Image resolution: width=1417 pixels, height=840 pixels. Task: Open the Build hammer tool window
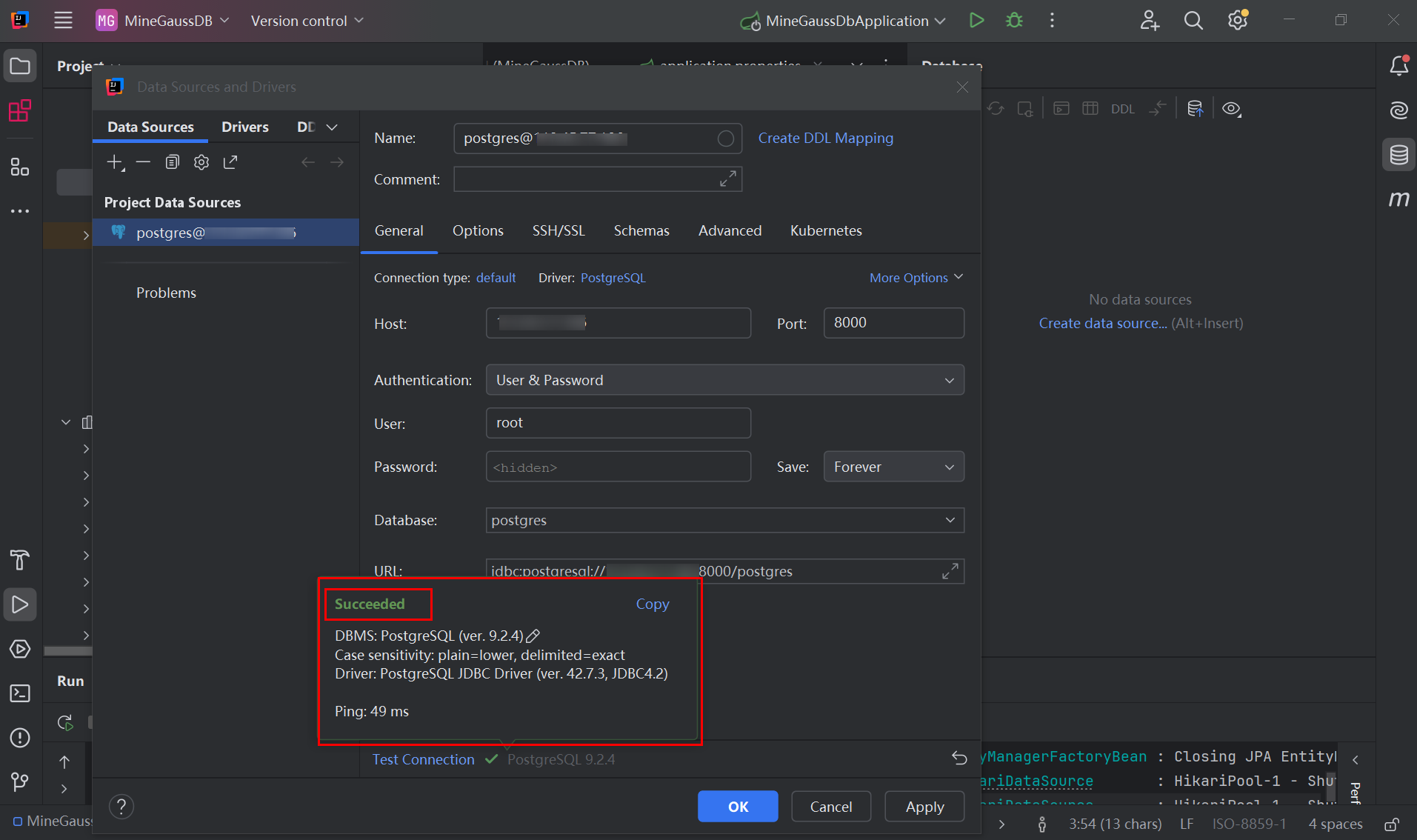20,560
